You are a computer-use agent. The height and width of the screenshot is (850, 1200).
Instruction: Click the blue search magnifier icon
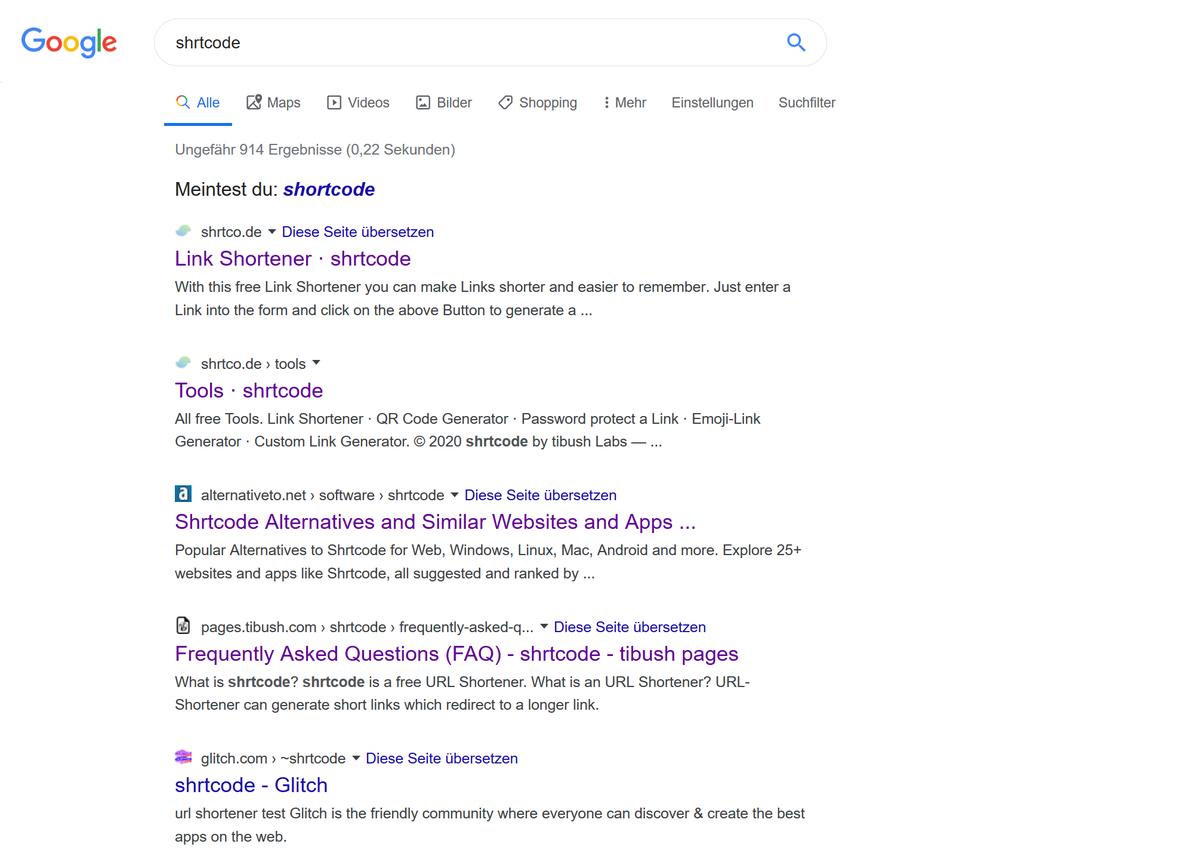(796, 42)
